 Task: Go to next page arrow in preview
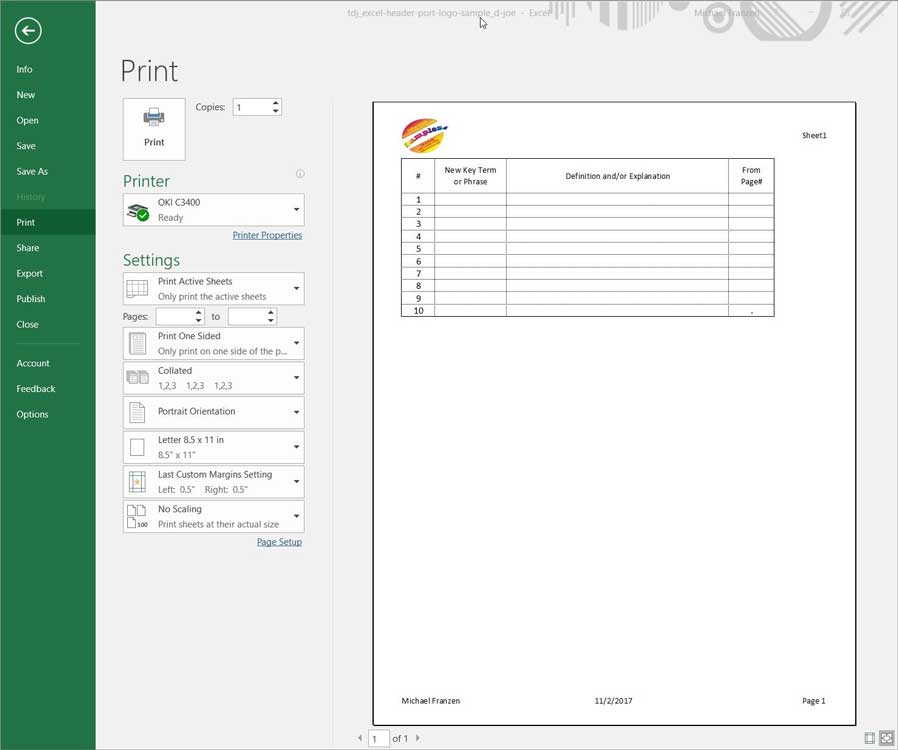coord(418,739)
